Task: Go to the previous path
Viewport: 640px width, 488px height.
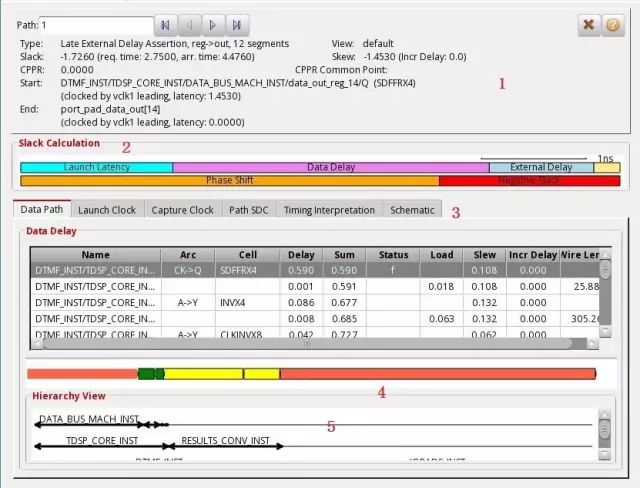Action: click(189, 25)
